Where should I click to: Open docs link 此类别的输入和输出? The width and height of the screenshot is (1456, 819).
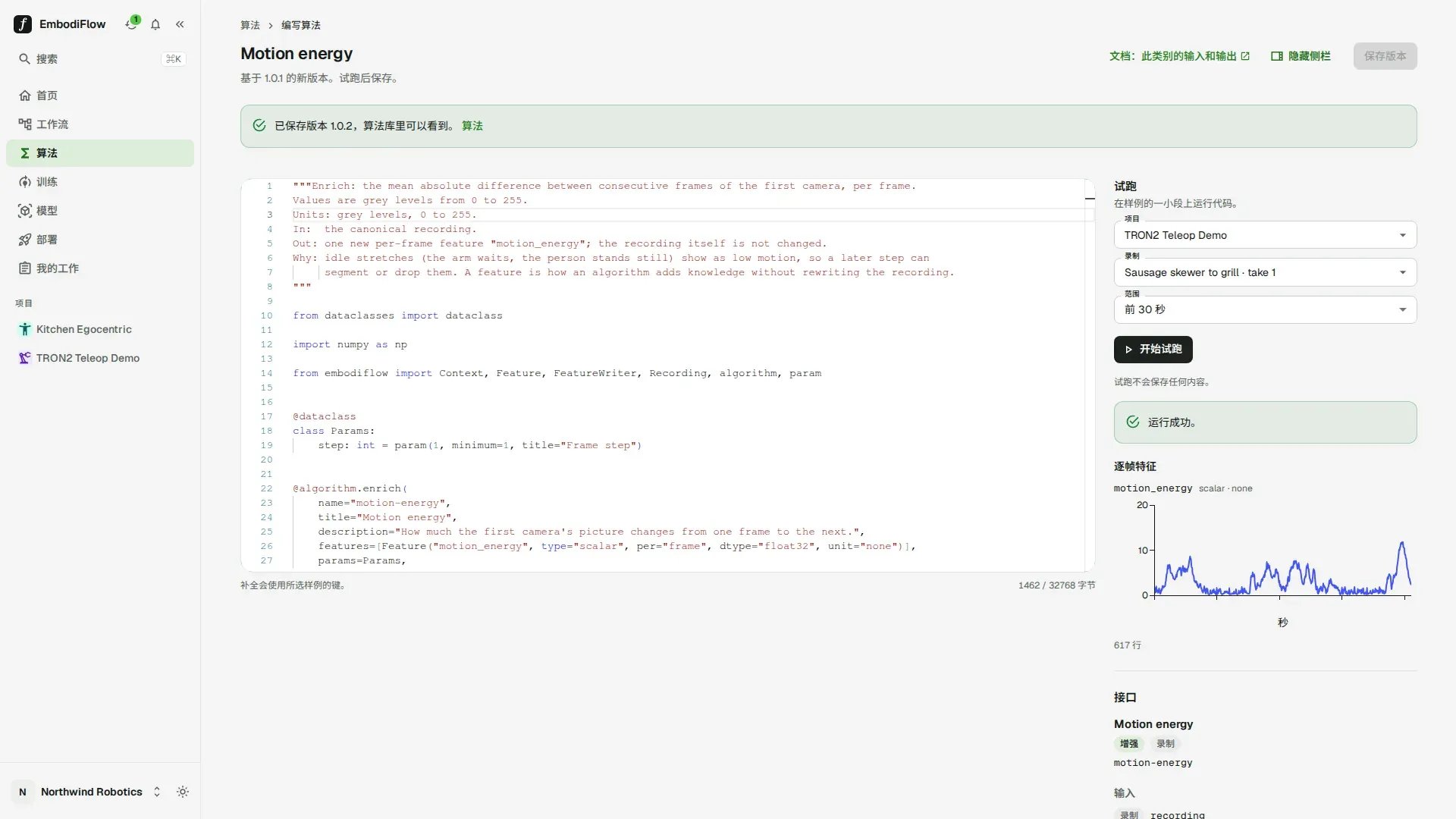pos(1179,56)
